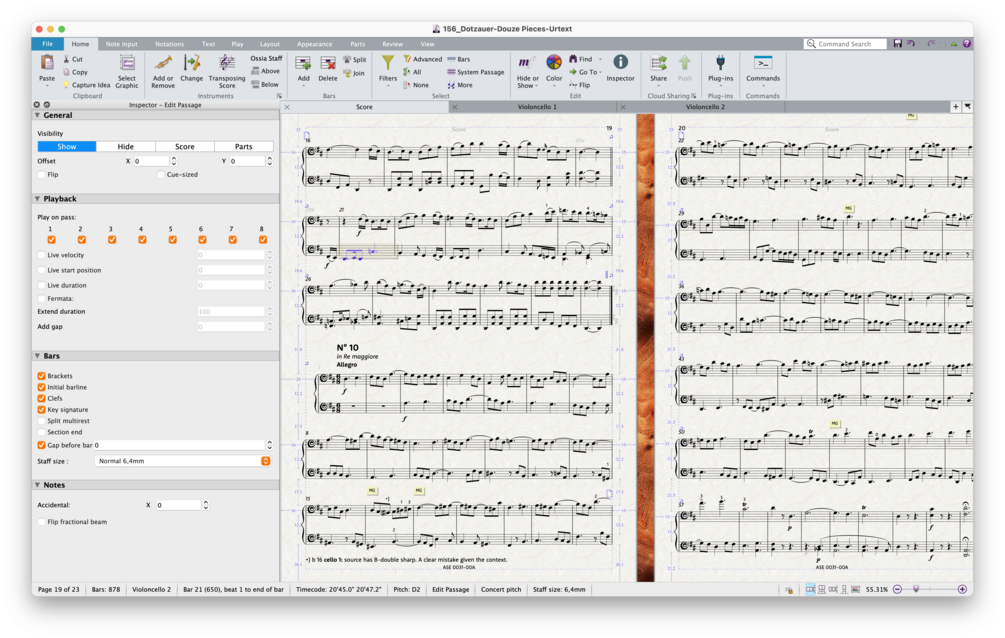Open the Staff size dropdown
Image resolution: width=1005 pixels, height=638 pixels.
click(x=265, y=461)
